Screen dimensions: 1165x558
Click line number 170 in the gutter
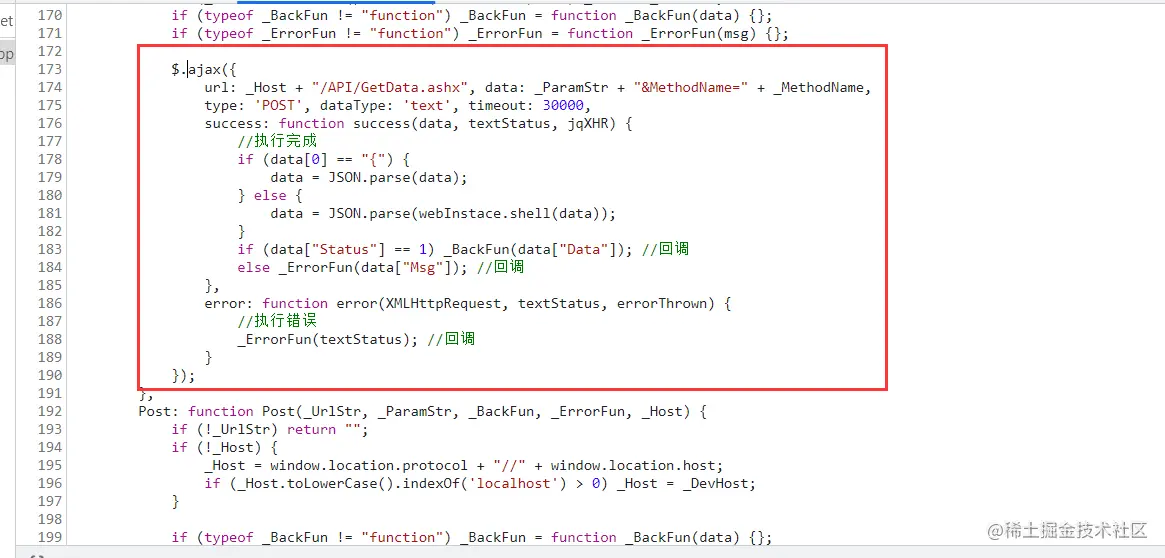[50, 15]
